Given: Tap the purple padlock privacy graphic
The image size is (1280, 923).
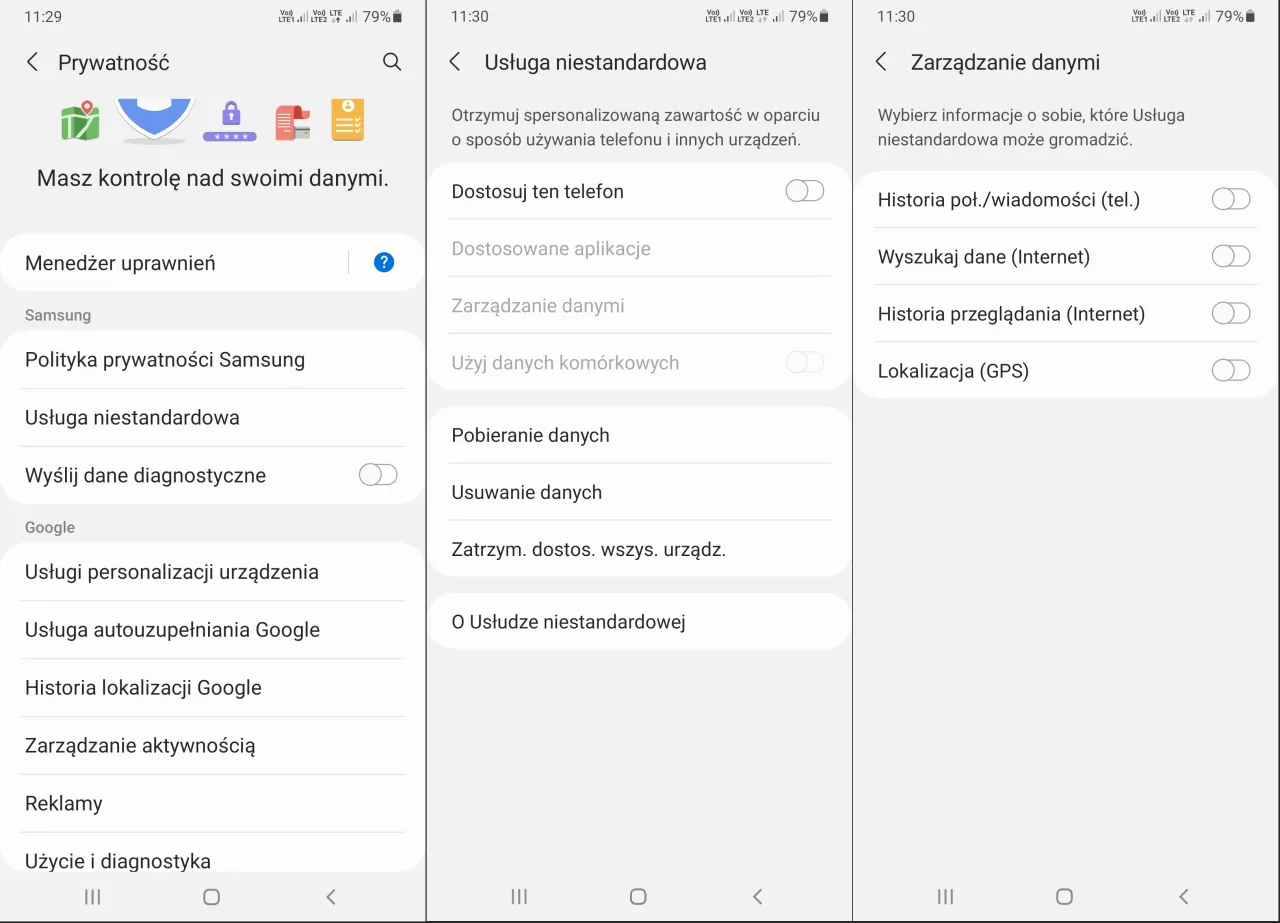Looking at the screenshot, I should 230,118.
